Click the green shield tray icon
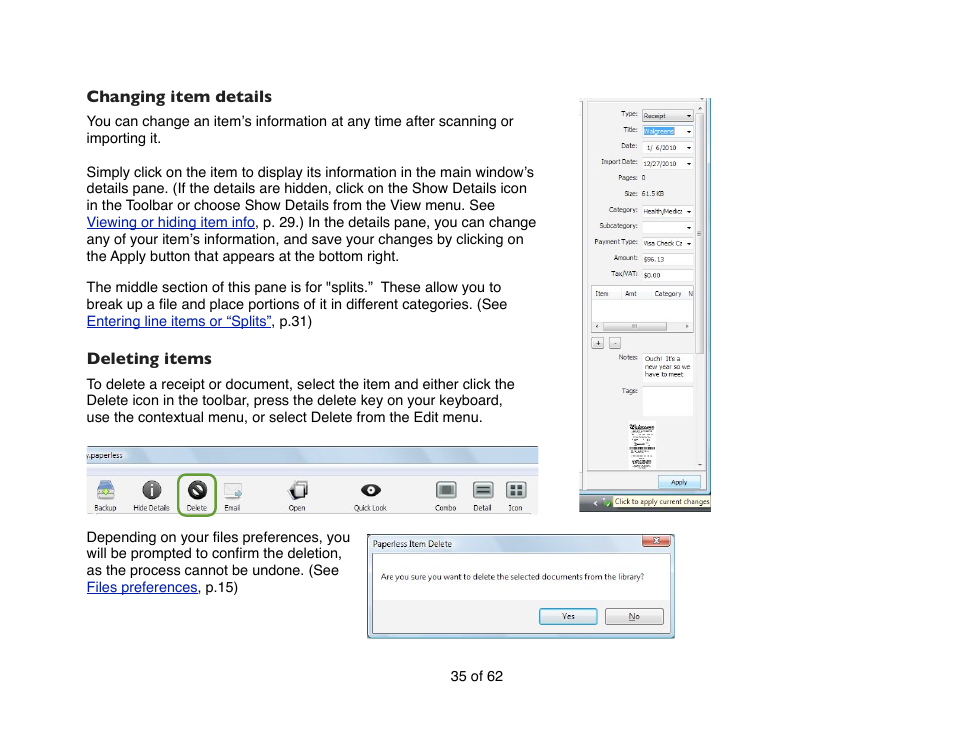The width and height of the screenshot is (954, 738). pos(607,503)
